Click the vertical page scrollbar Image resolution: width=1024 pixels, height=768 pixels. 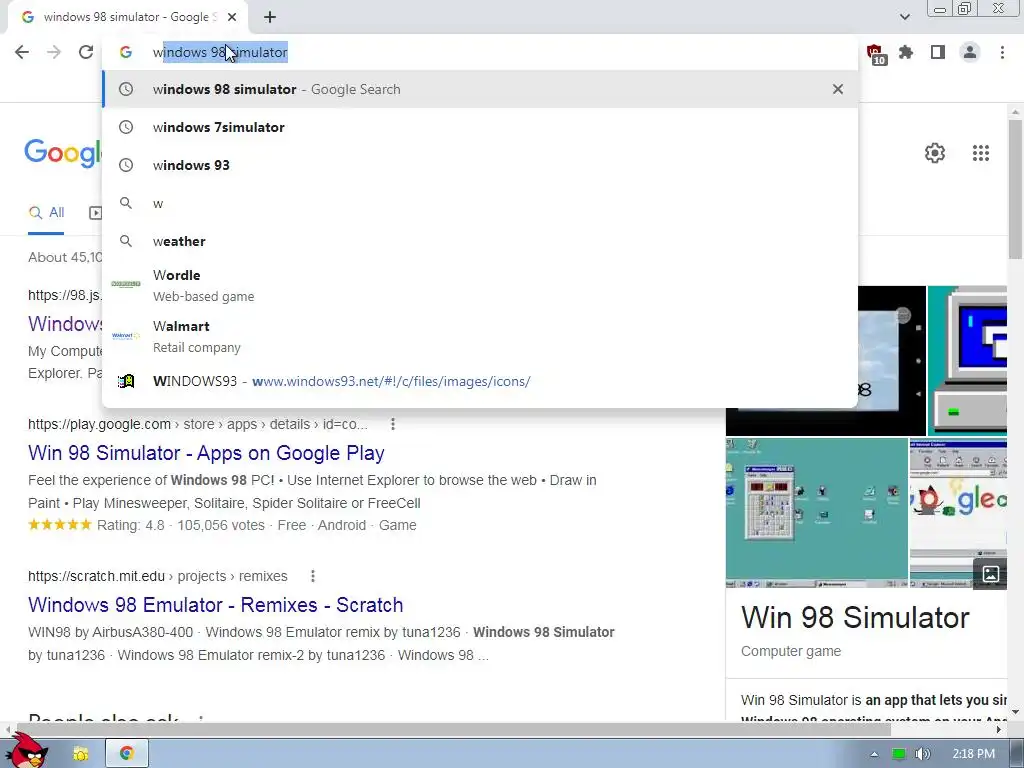[1015, 189]
